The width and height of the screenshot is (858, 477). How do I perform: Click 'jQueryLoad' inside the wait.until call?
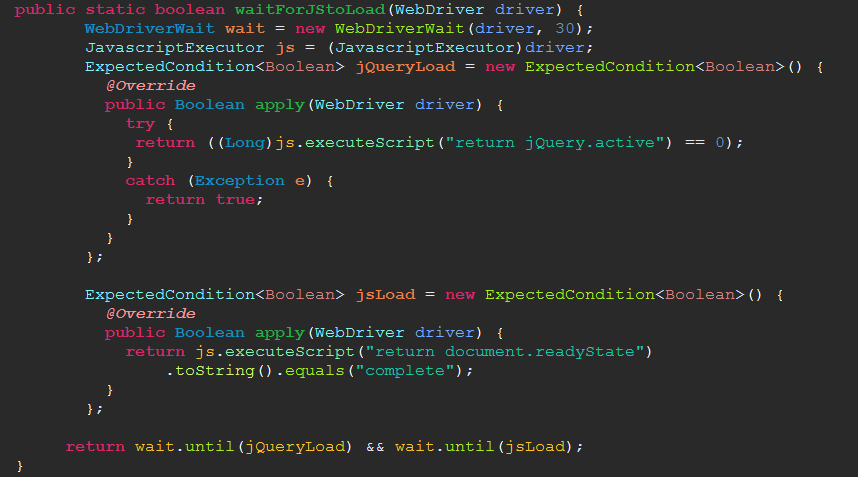click(x=295, y=447)
